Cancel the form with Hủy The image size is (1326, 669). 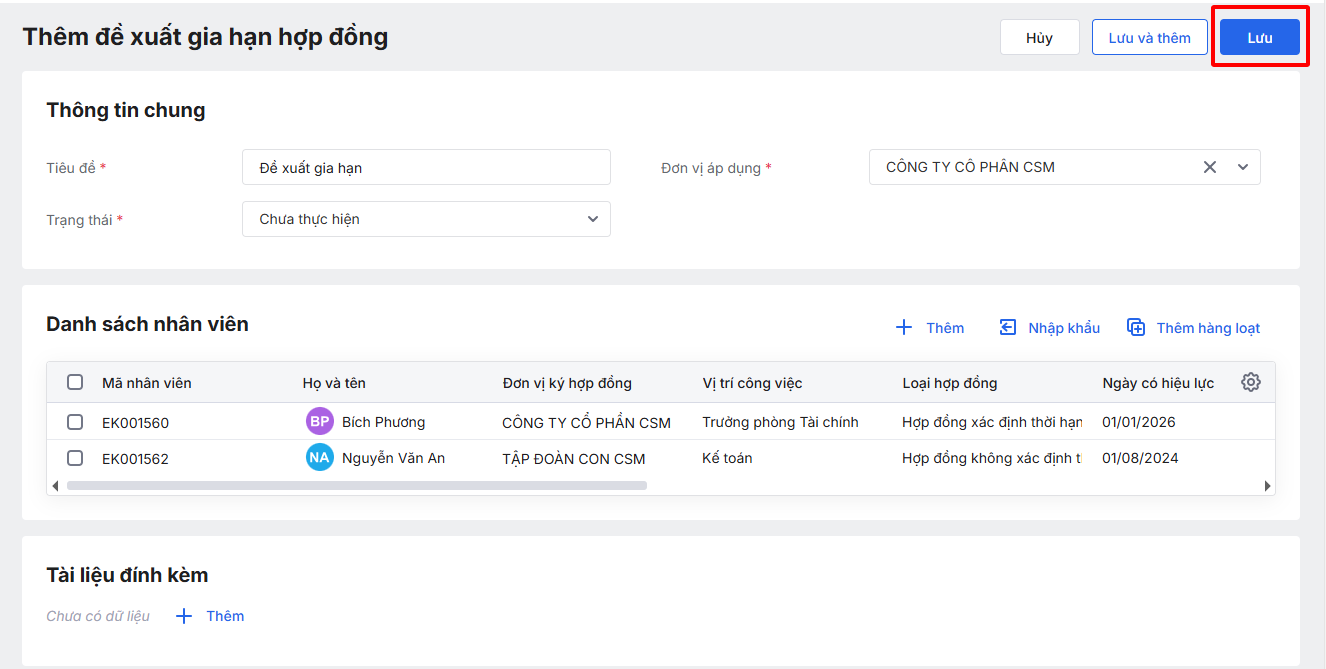(1039, 38)
